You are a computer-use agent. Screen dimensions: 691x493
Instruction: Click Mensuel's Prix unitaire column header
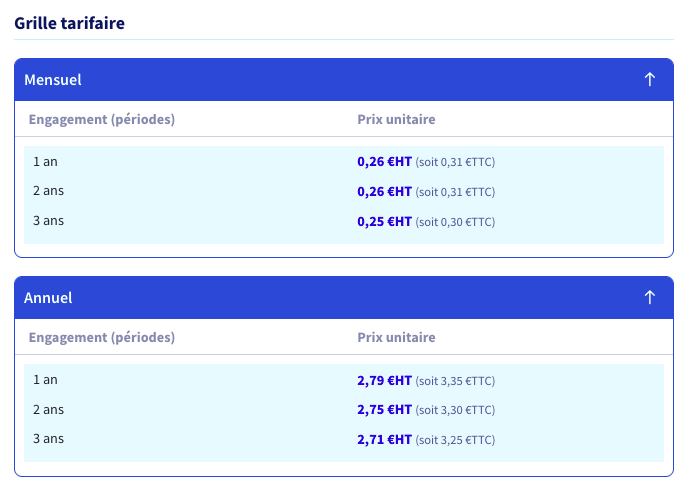coord(396,119)
